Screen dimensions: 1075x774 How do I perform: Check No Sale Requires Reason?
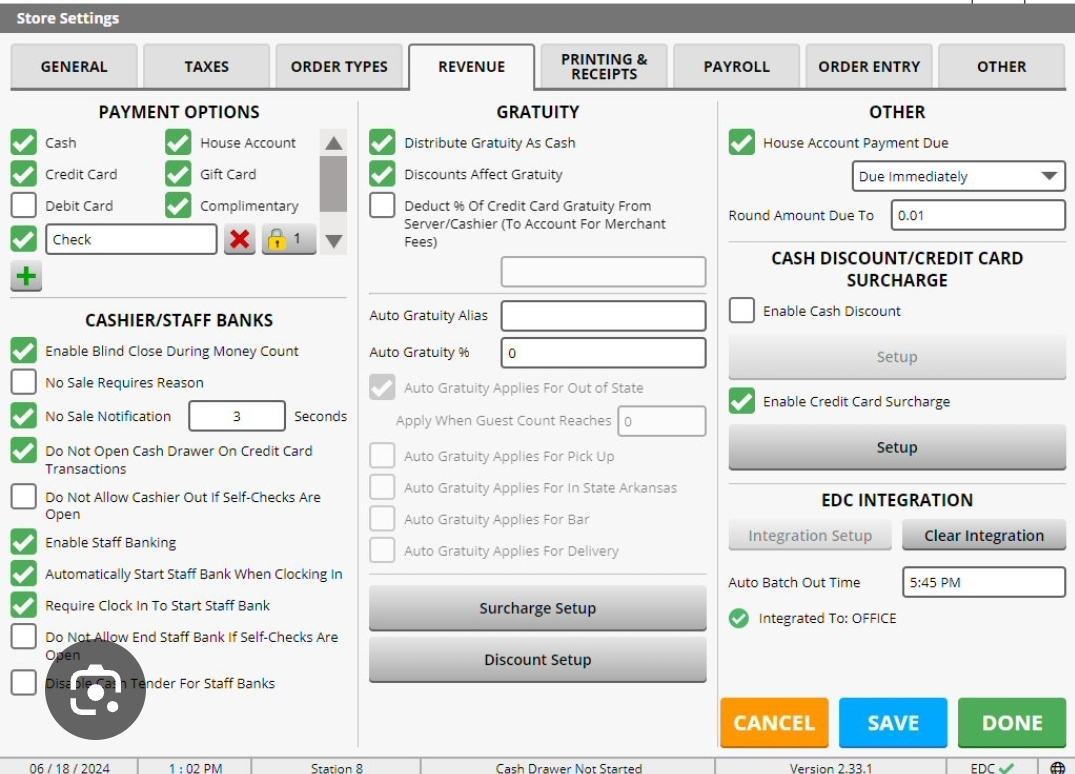point(24,382)
